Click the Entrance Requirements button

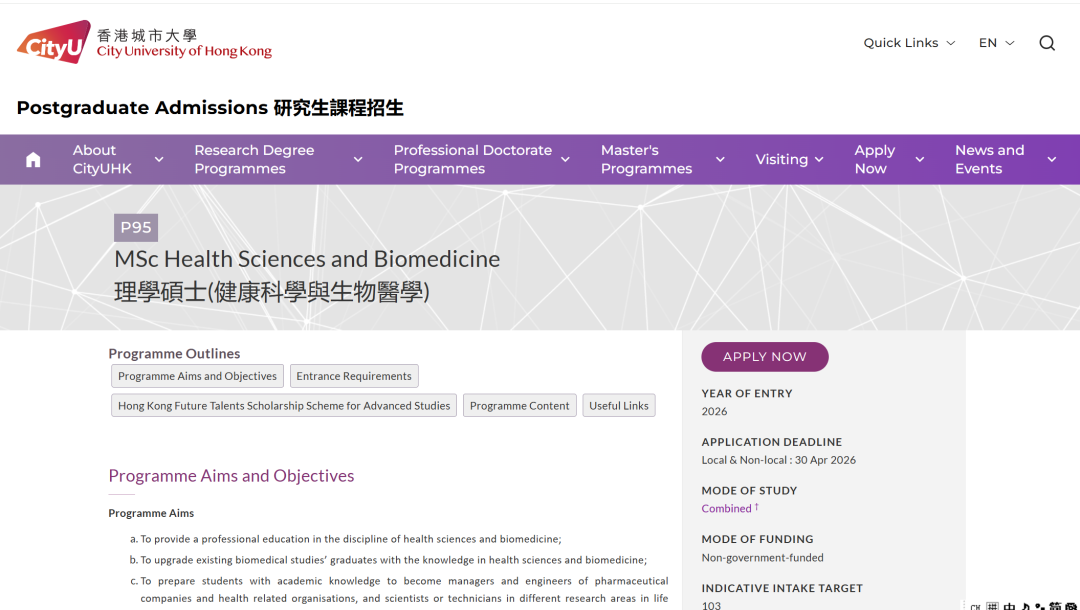tap(354, 376)
